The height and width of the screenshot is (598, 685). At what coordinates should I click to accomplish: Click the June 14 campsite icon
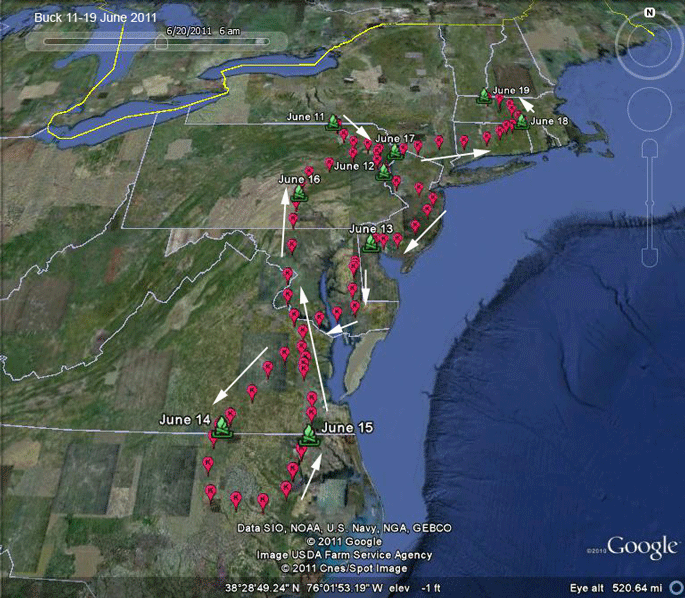[222, 427]
